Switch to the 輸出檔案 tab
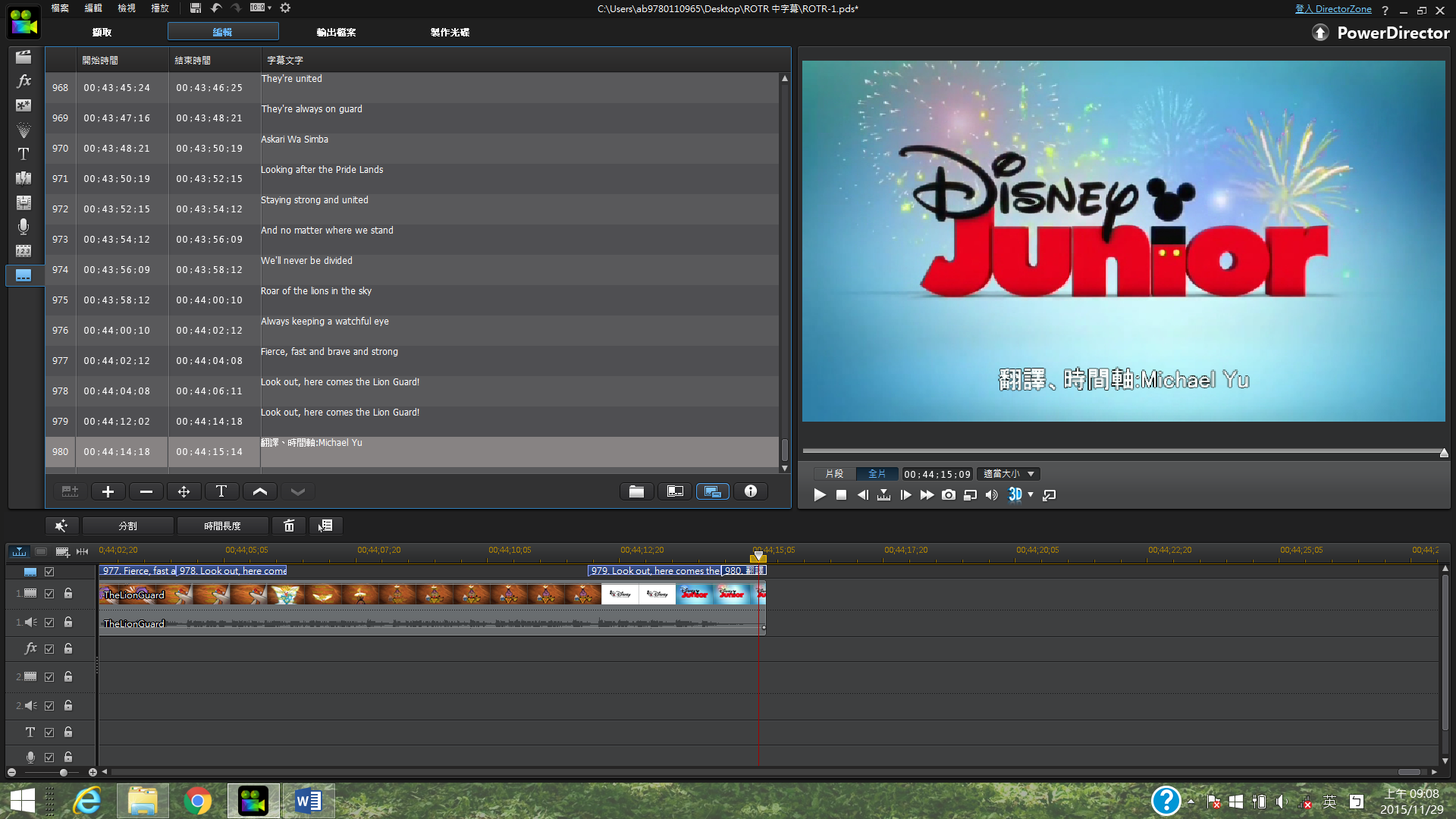1456x819 pixels. [x=336, y=32]
